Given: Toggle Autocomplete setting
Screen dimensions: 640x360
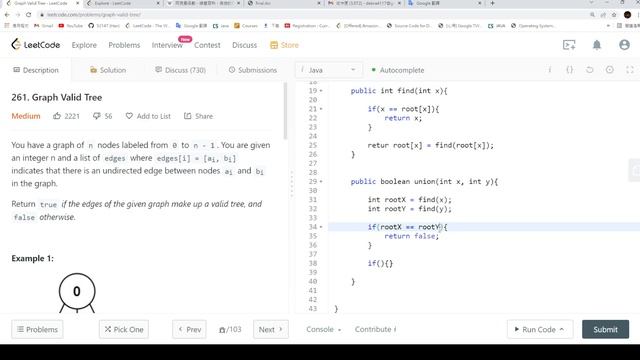Looking at the screenshot, I should (398, 70).
